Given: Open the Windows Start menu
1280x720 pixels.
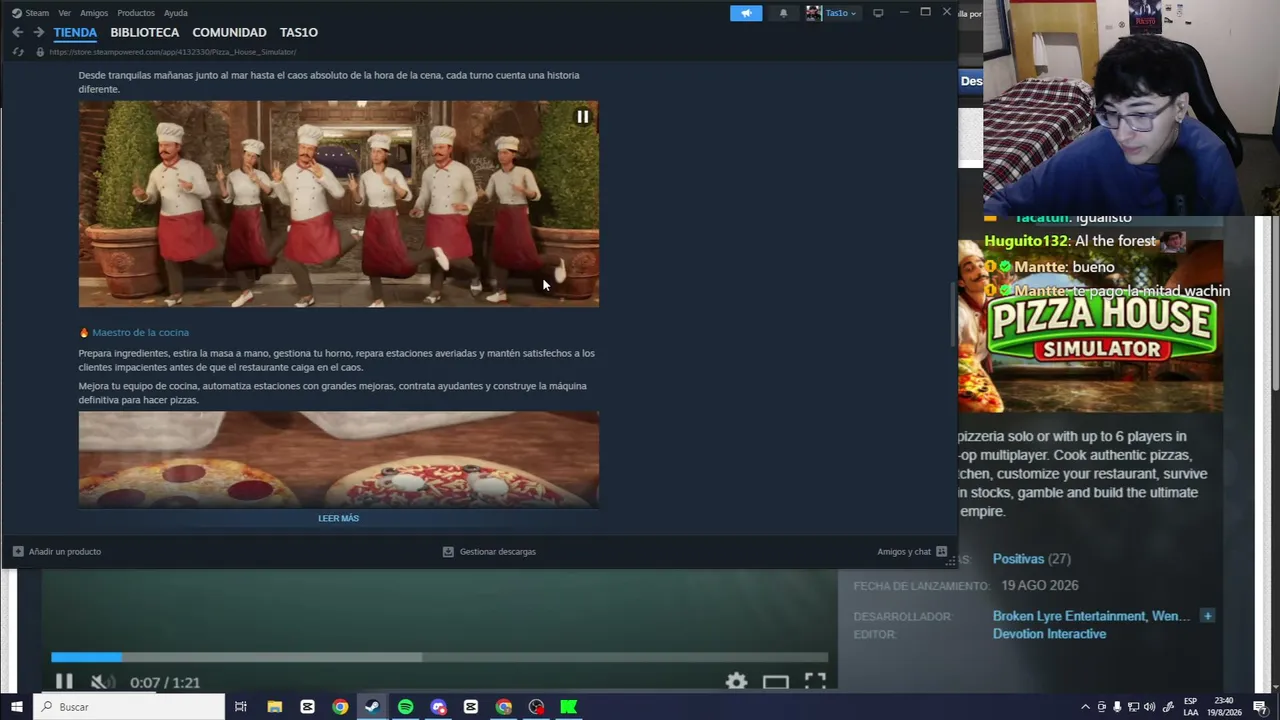Looking at the screenshot, I should (16, 707).
